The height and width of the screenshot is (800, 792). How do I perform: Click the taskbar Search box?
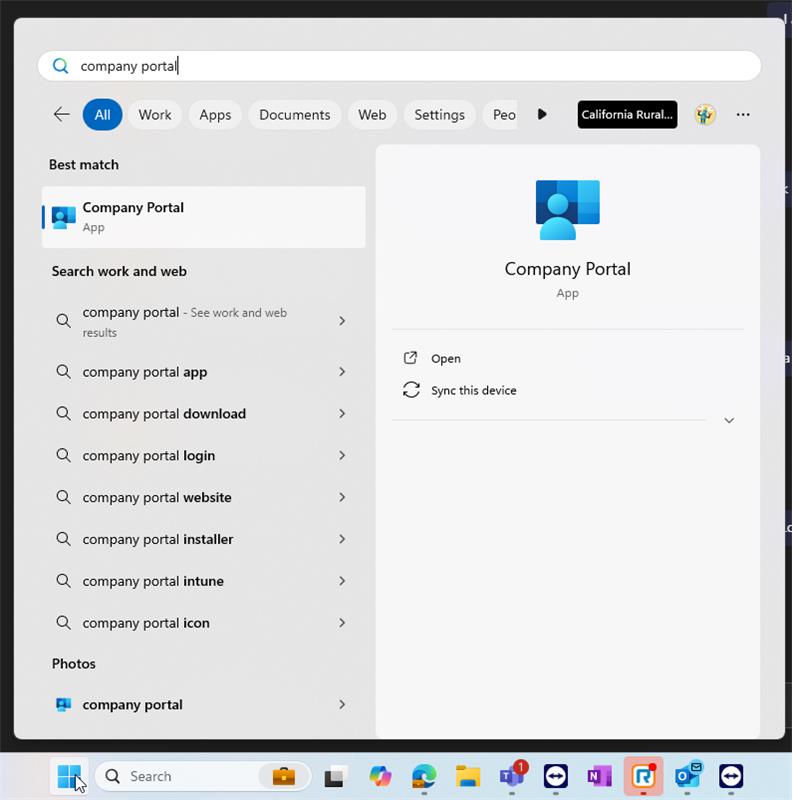point(203,776)
